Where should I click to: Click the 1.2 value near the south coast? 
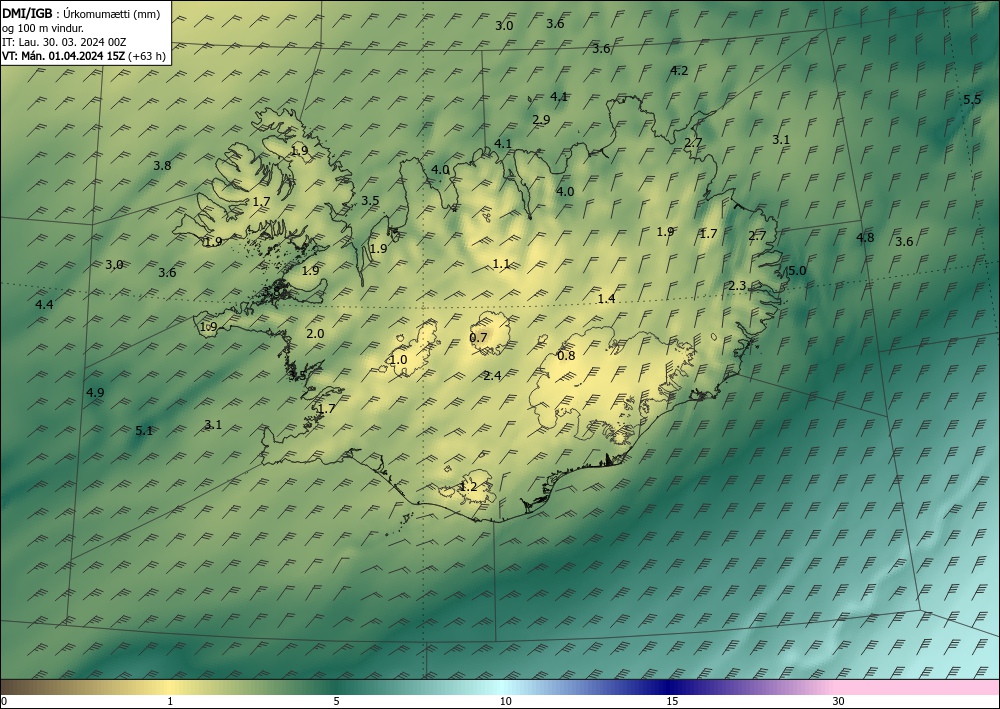[x=468, y=486]
